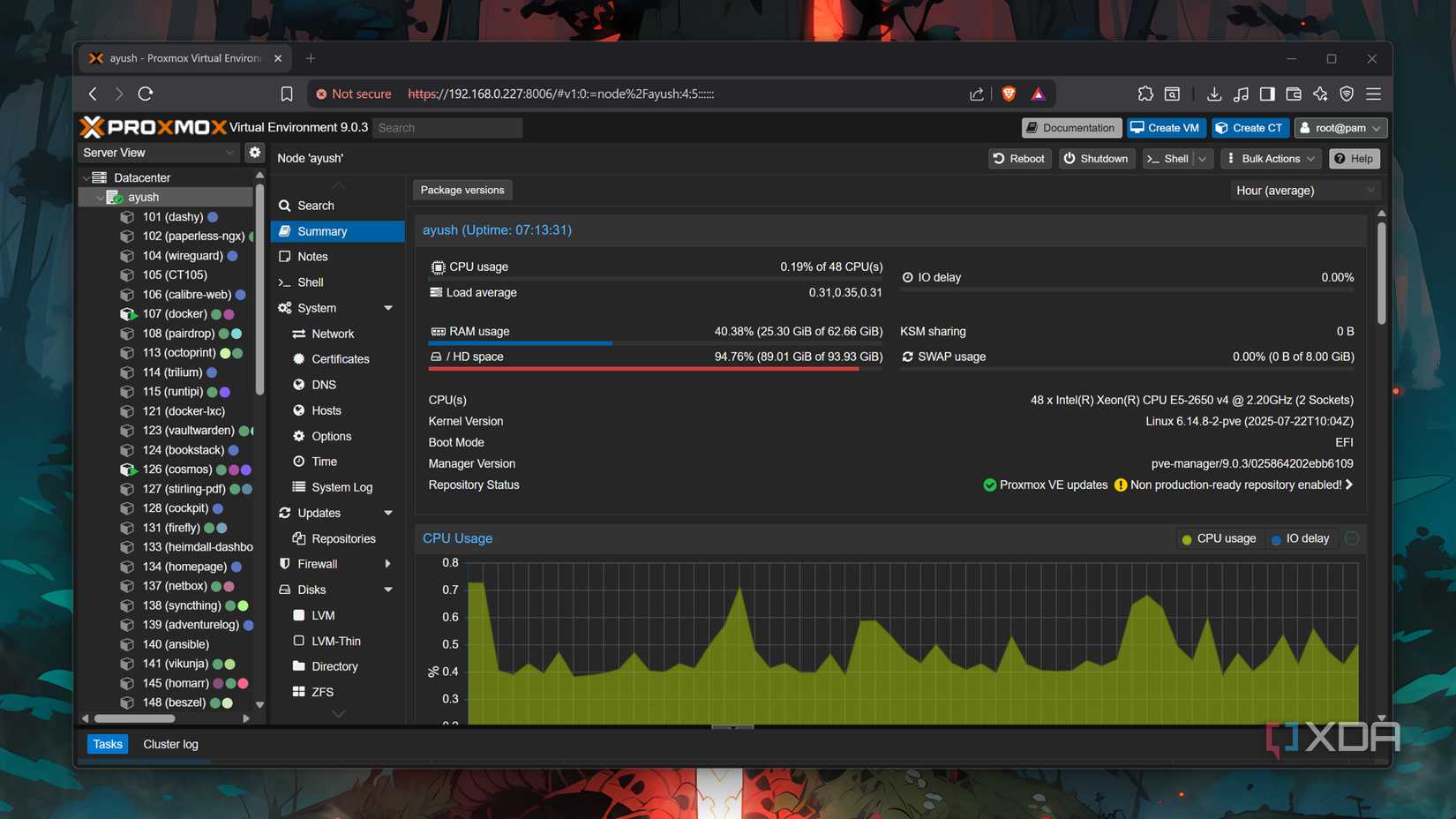The height and width of the screenshot is (819, 1456).
Task: Open the root@pam user menu
Action: click(1340, 128)
